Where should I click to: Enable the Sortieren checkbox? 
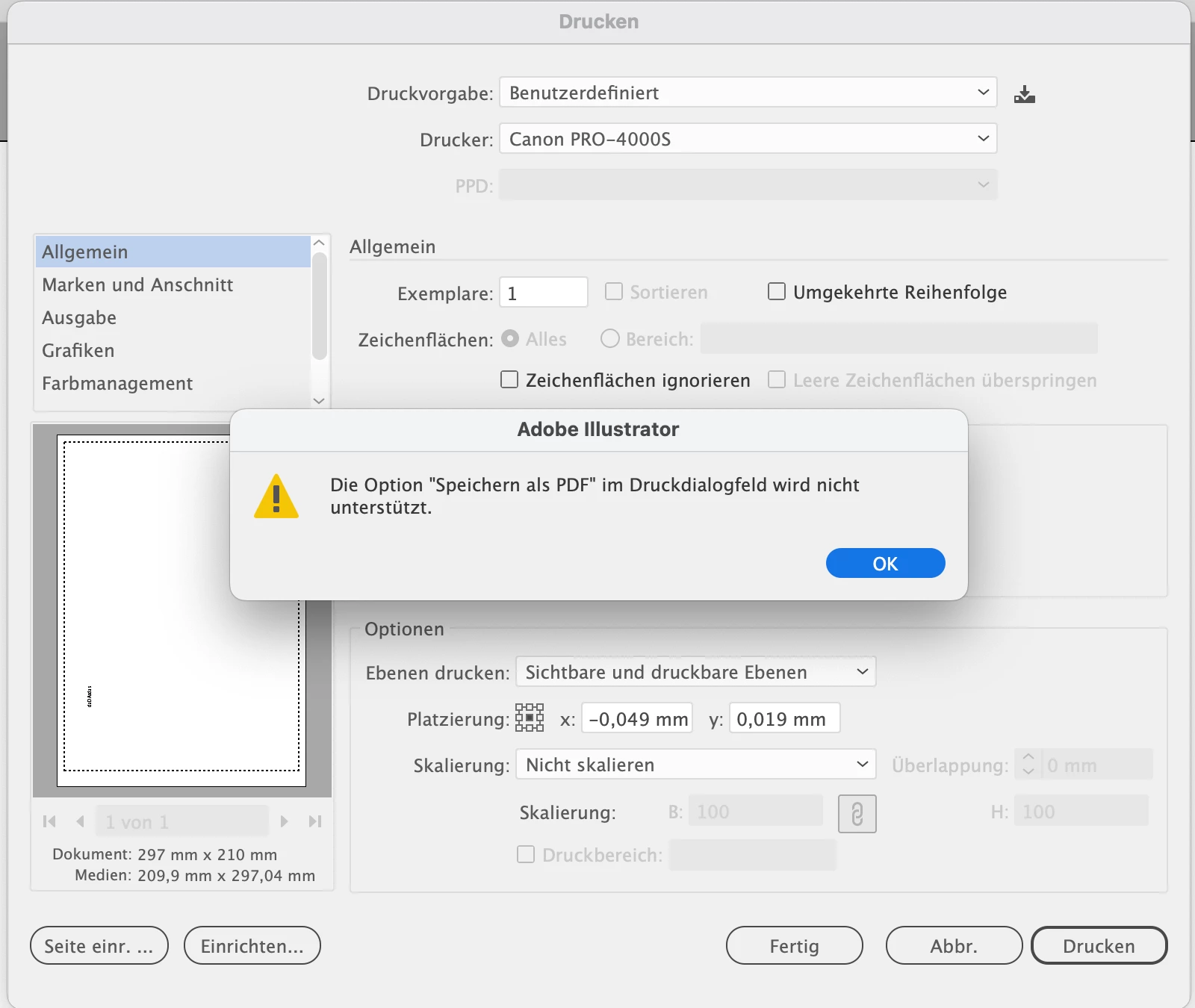[613, 291]
